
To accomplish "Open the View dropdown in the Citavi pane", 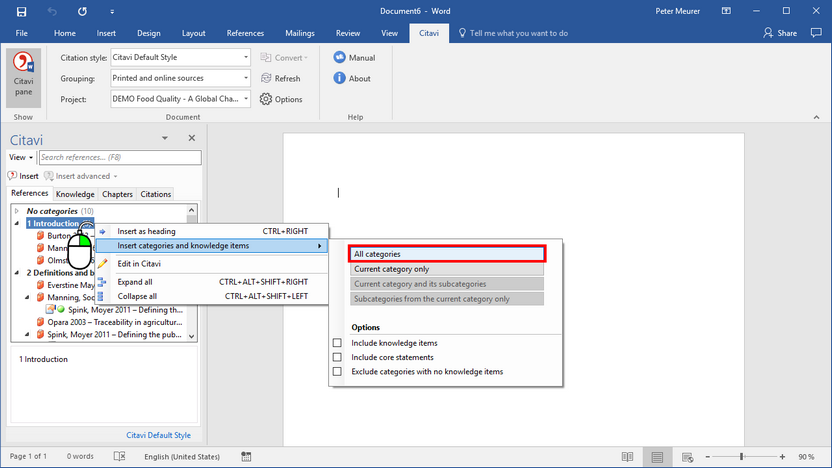I will (x=21, y=157).
